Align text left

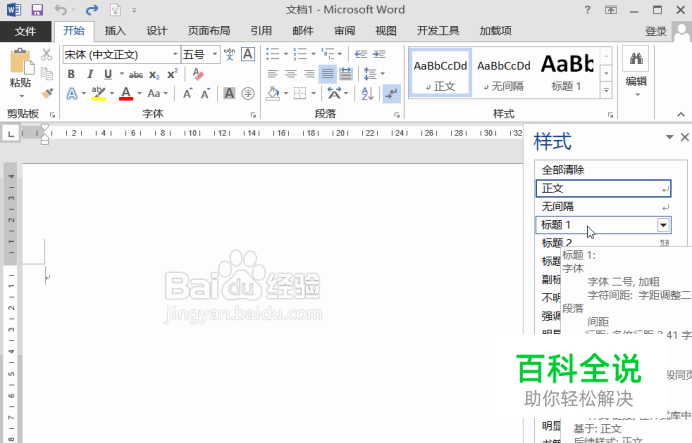272,74
